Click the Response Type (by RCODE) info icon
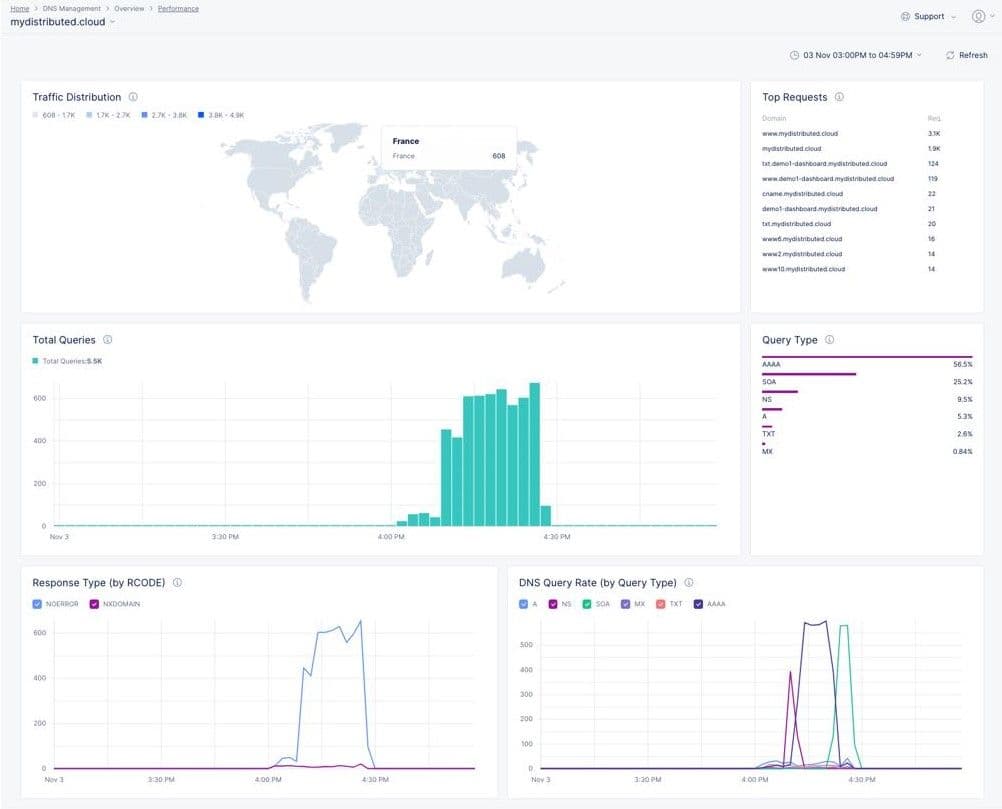The width and height of the screenshot is (1002, 809). 178,583
